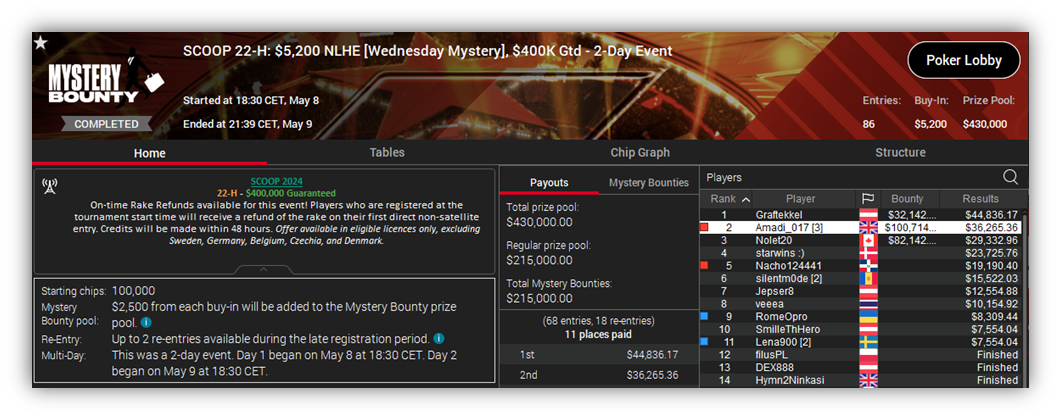Collapse the announcement panel chevron
1061x420 pixels.
pos(264,269)
